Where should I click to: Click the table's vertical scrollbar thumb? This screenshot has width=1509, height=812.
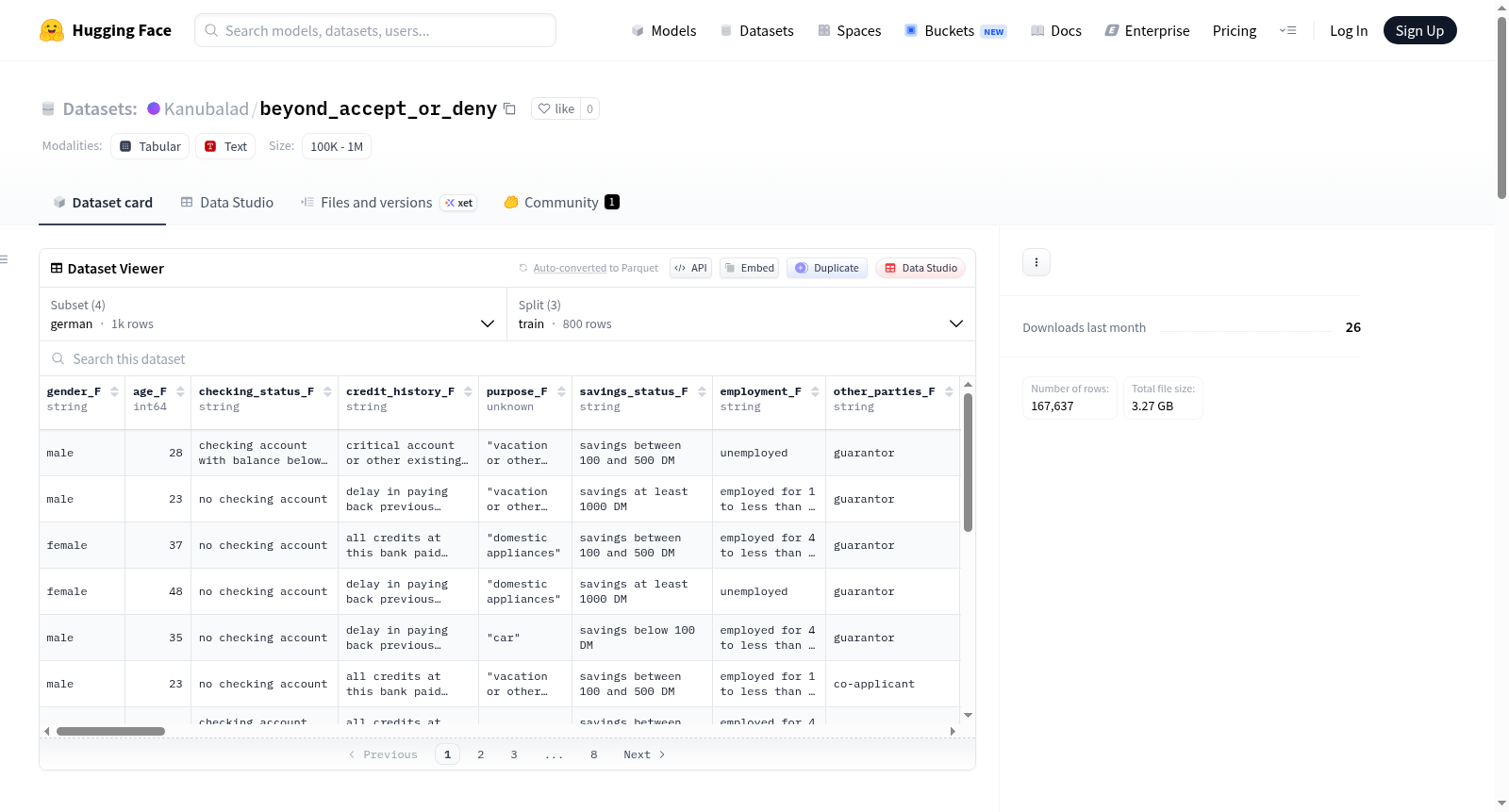[968, 462]
